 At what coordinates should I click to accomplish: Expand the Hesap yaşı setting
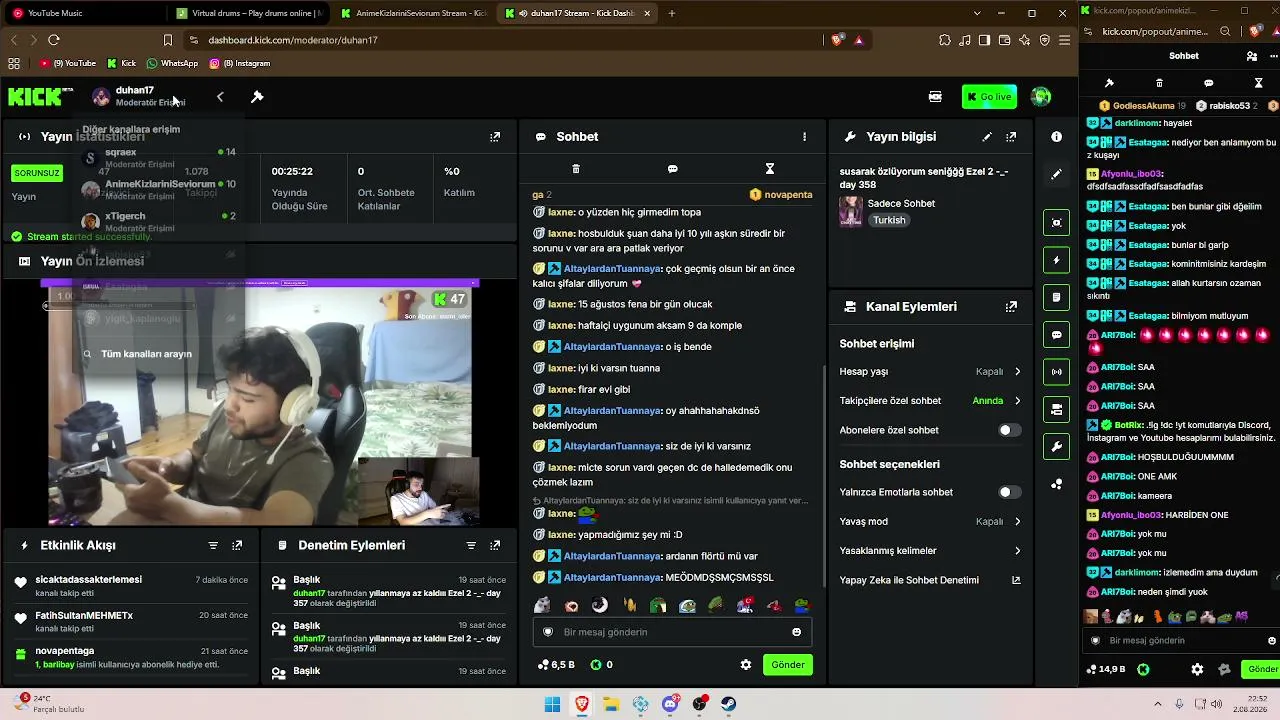pyautogui.click(x=930, y=372)
